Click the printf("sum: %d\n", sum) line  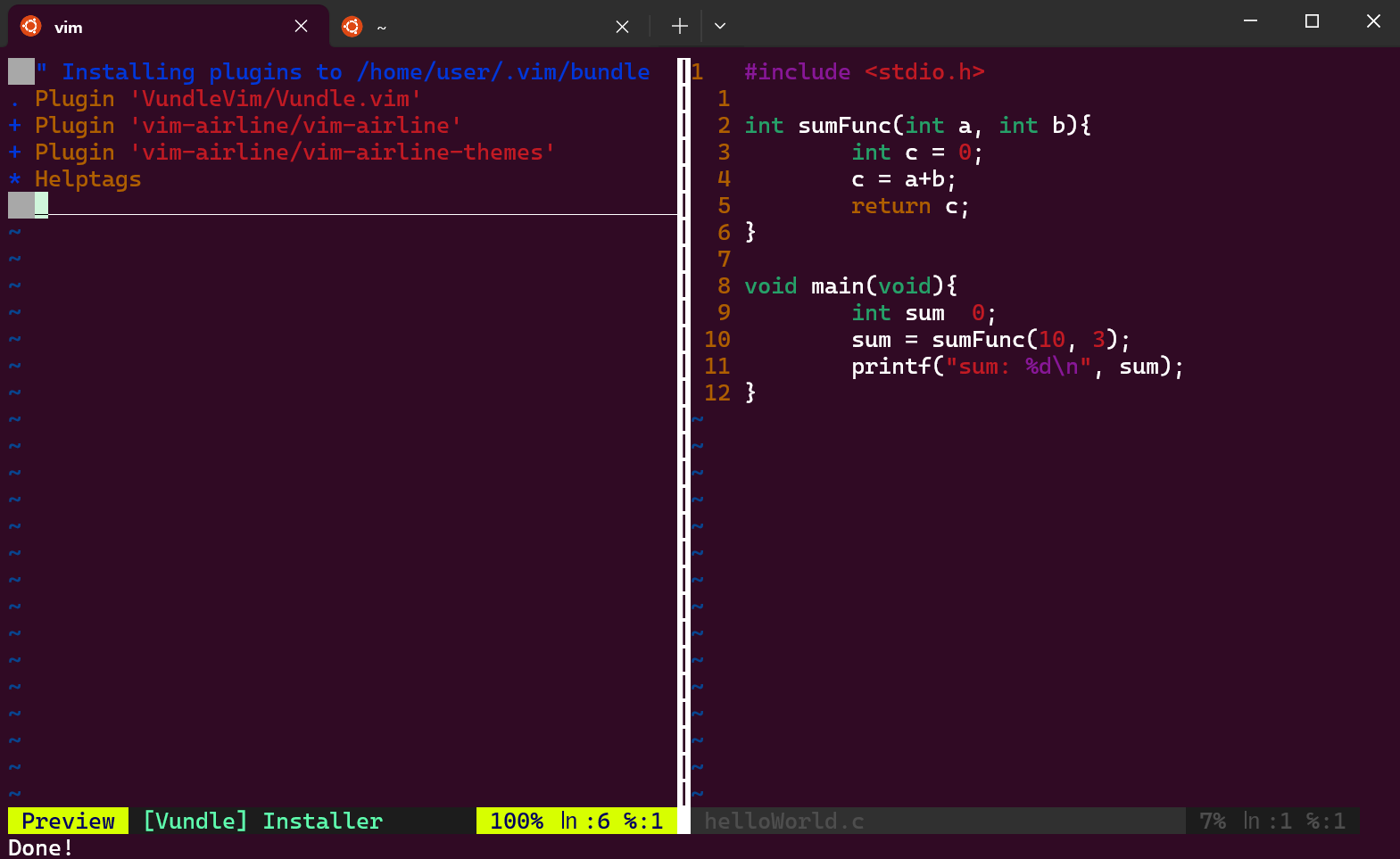1017,366
